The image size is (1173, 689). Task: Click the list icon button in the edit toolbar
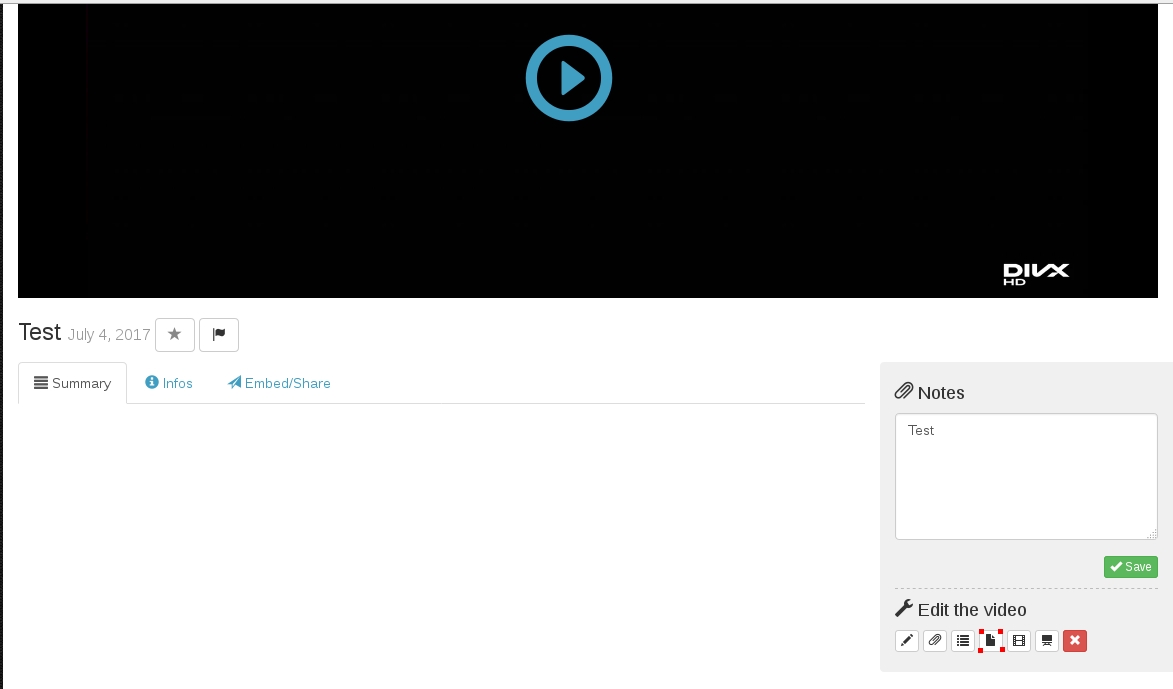962,641
